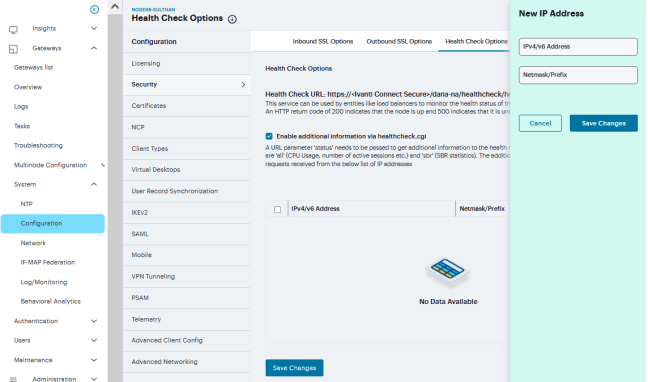Open Client Types in the Configuration list
The image size is (648, 382).
pyautogui.click(x=186, y=148)
